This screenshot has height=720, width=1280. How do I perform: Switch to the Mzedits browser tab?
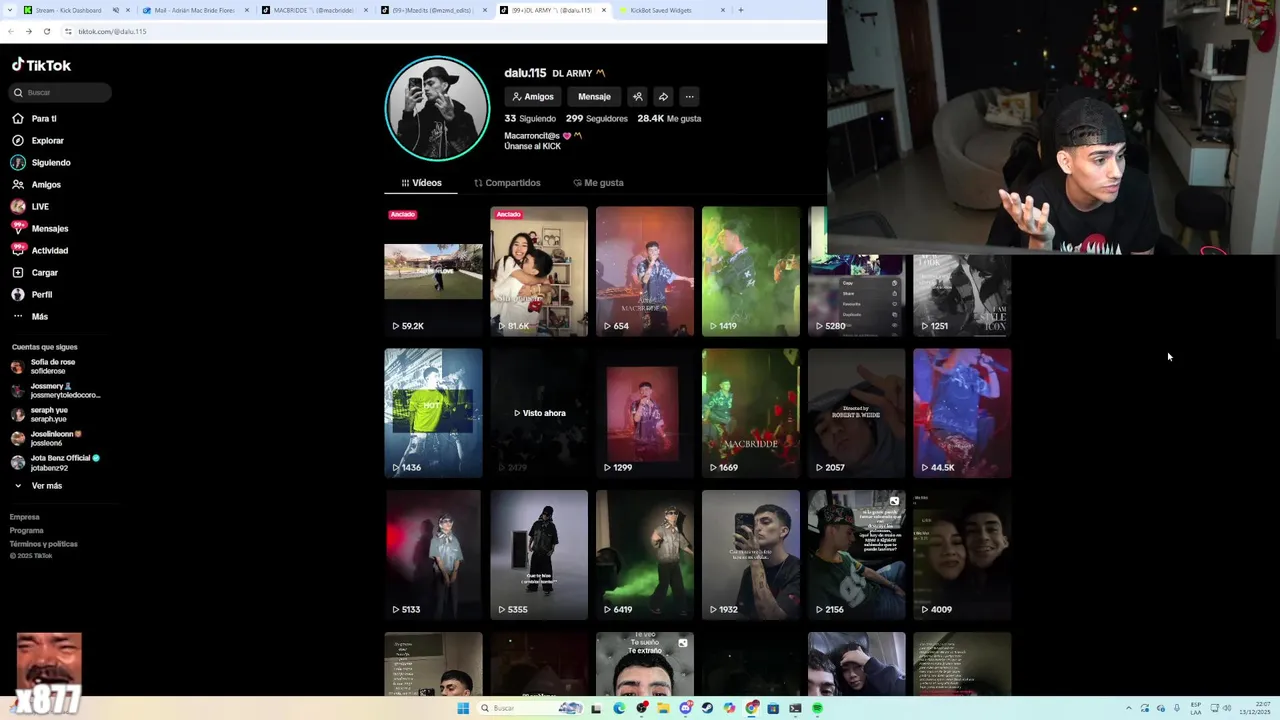[x=433, y=10]
